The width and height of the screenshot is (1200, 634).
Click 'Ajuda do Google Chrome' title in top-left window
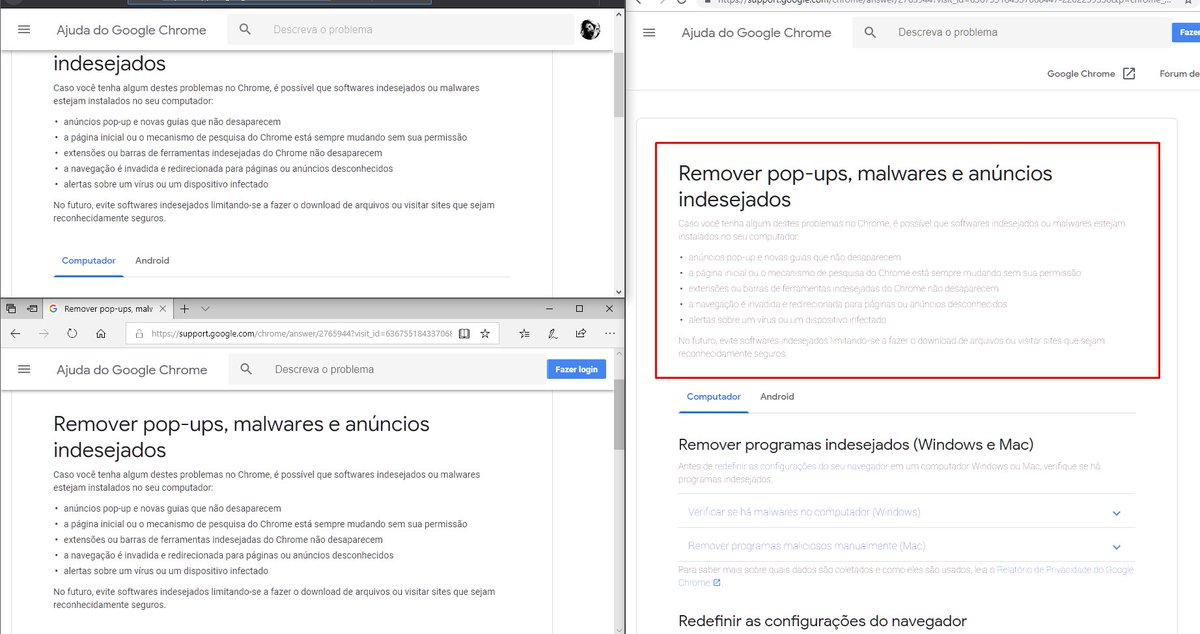pyautogui.click(x=131, y=30)
